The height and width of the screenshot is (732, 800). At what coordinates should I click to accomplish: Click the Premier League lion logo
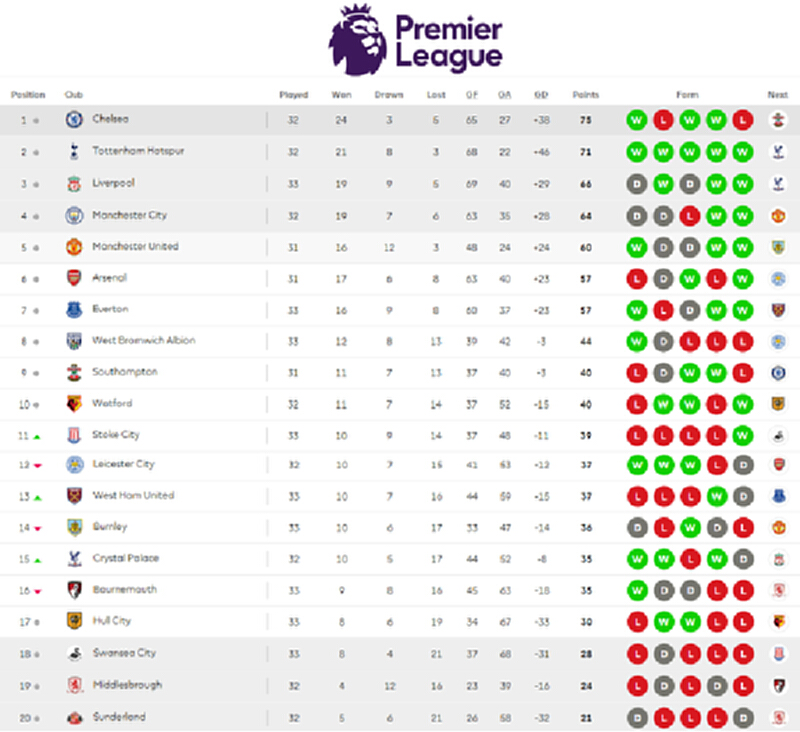click(x=357, y=40)
